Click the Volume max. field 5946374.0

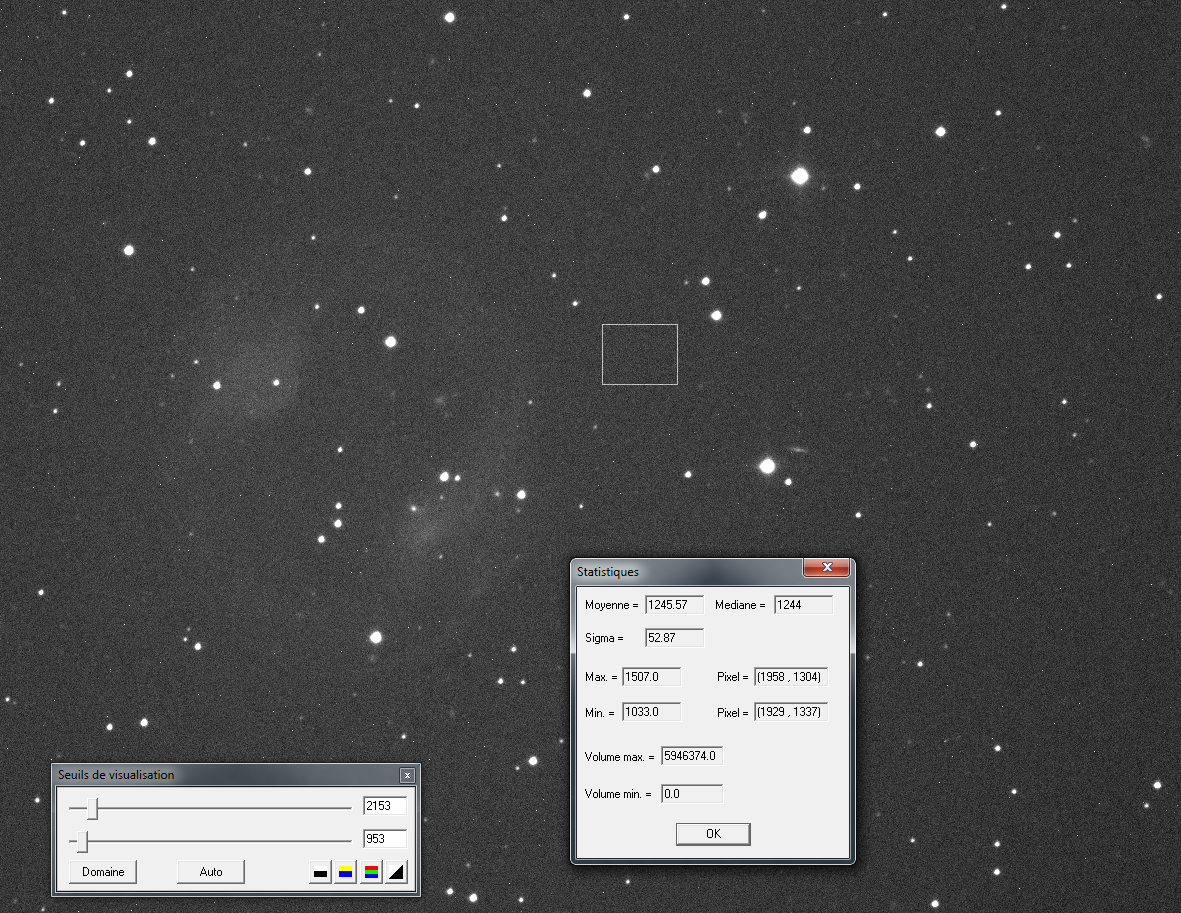(x=692, y=756)
